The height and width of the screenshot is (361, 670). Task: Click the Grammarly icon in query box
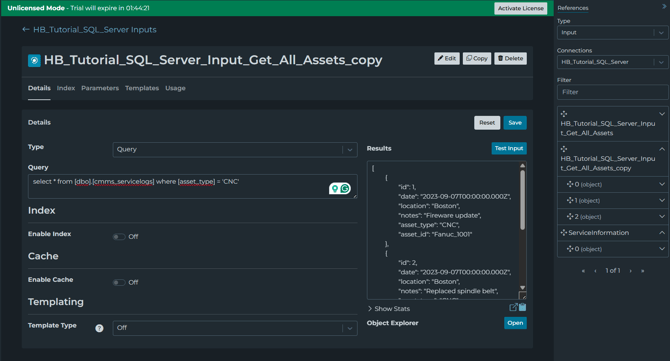tap(345, 188)
